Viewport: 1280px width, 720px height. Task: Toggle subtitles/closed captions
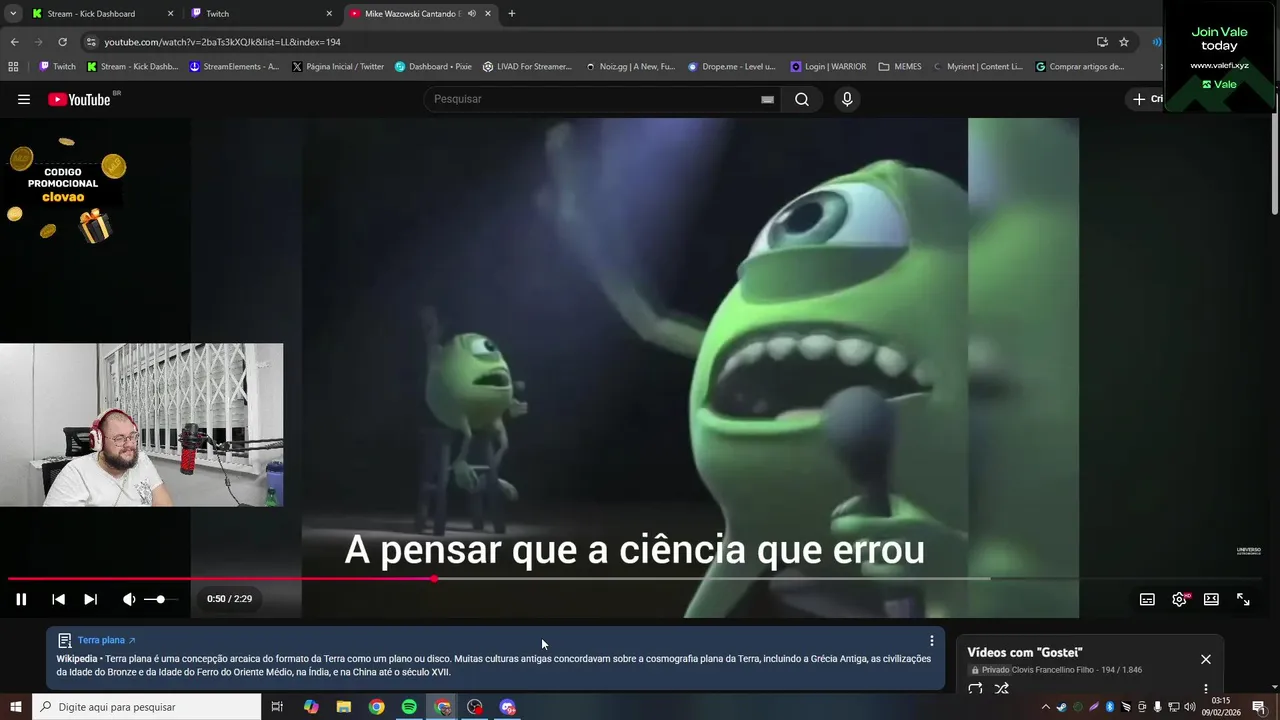click(1147, 599)
